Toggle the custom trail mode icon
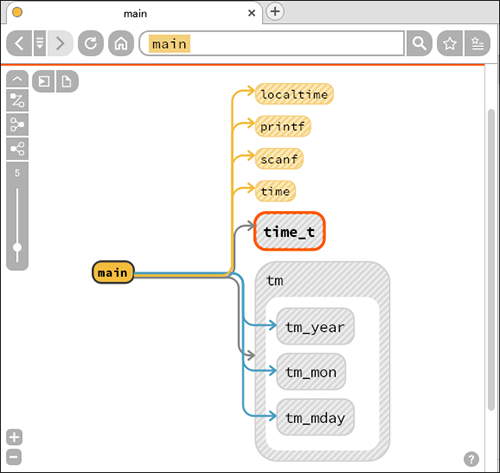 coord(17,100)
